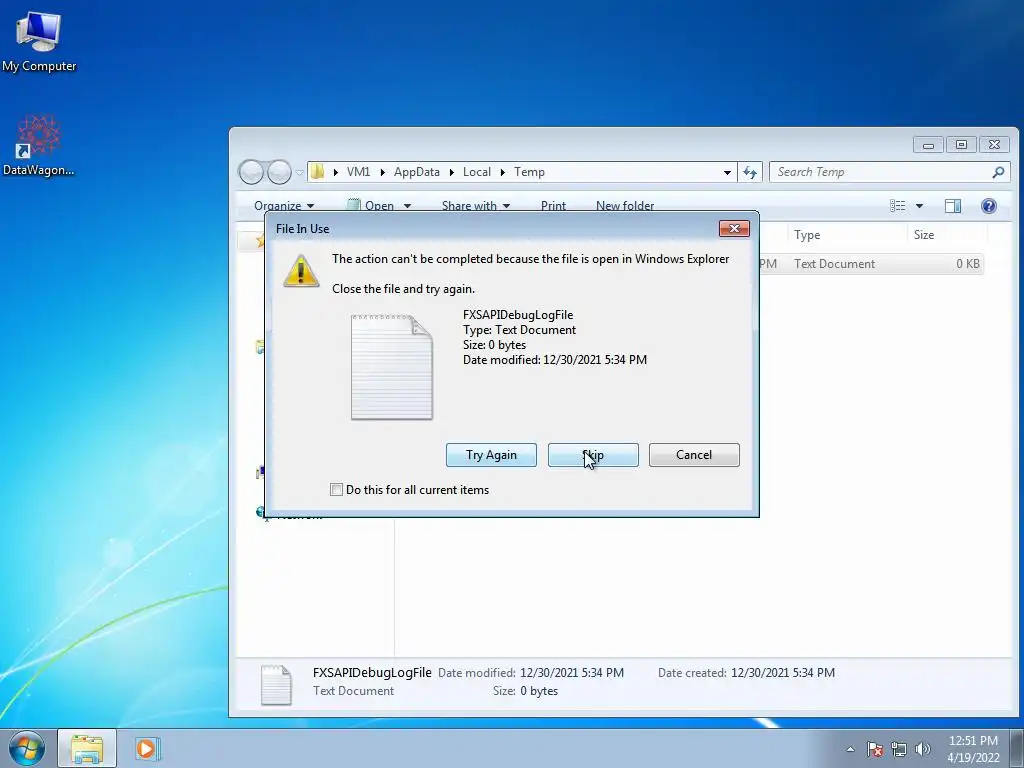The image size is (1024, 768).
Task: Click the Explorer Back button
Action: point(251,172)
